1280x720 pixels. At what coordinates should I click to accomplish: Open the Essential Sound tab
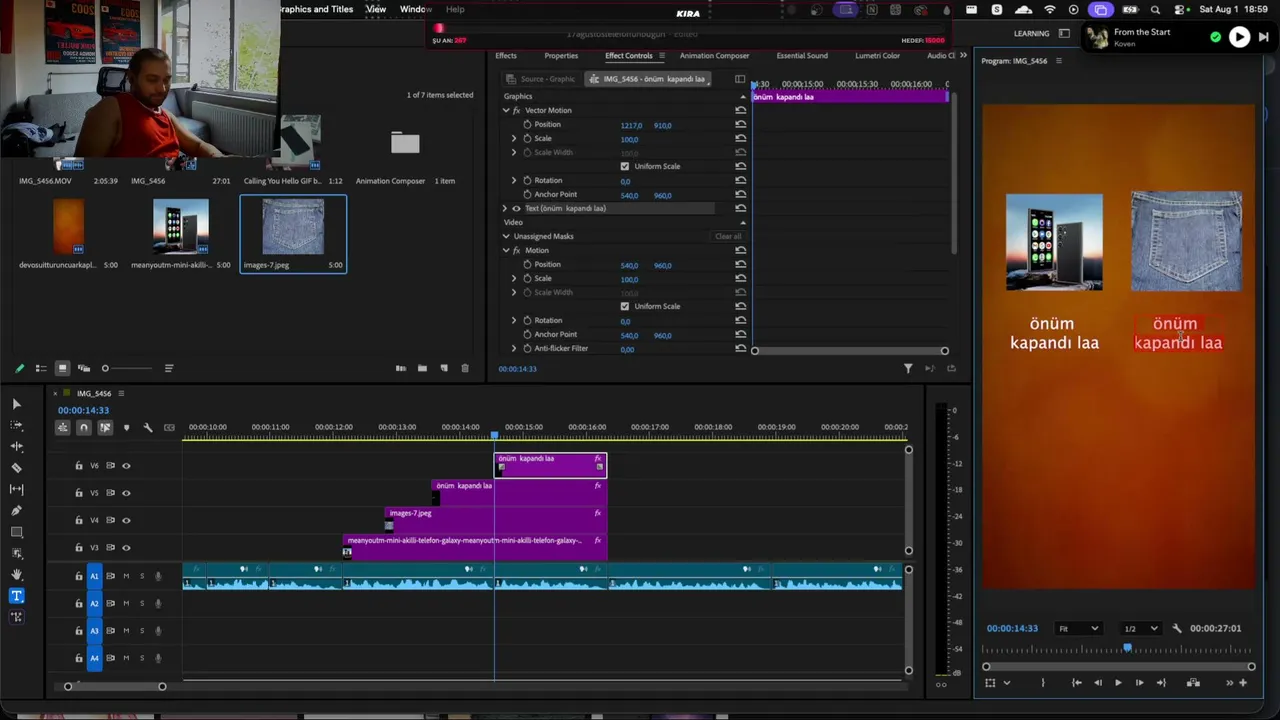[802, 56]
